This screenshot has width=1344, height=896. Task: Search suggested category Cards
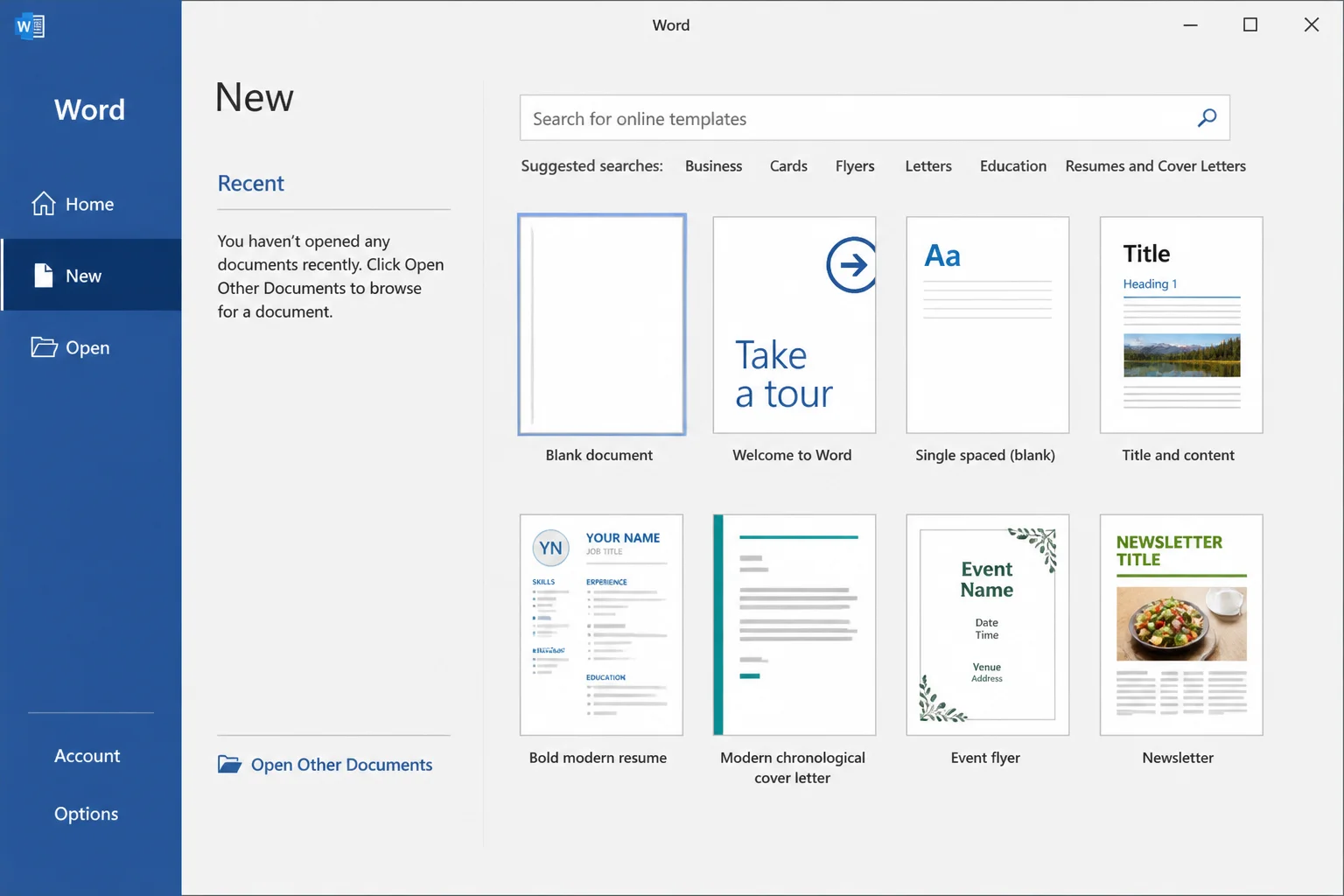[x=788, y=165]
